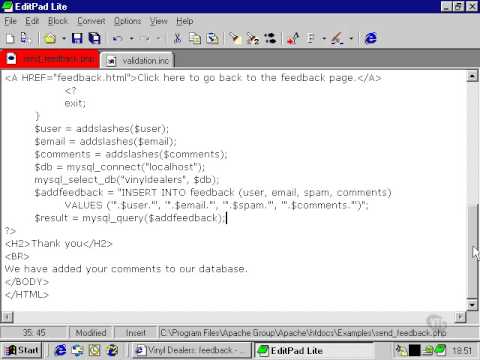
Task: Click the redo icon in toolbar
Action: [x=145, y=39]
